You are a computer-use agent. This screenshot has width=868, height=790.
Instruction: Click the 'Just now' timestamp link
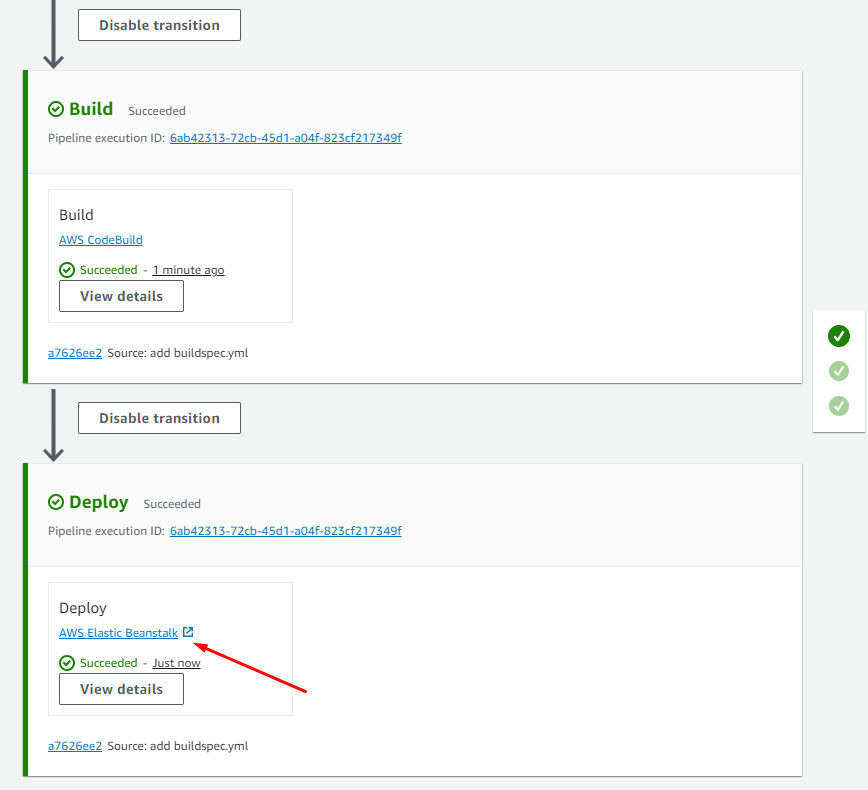pos(176,663)
